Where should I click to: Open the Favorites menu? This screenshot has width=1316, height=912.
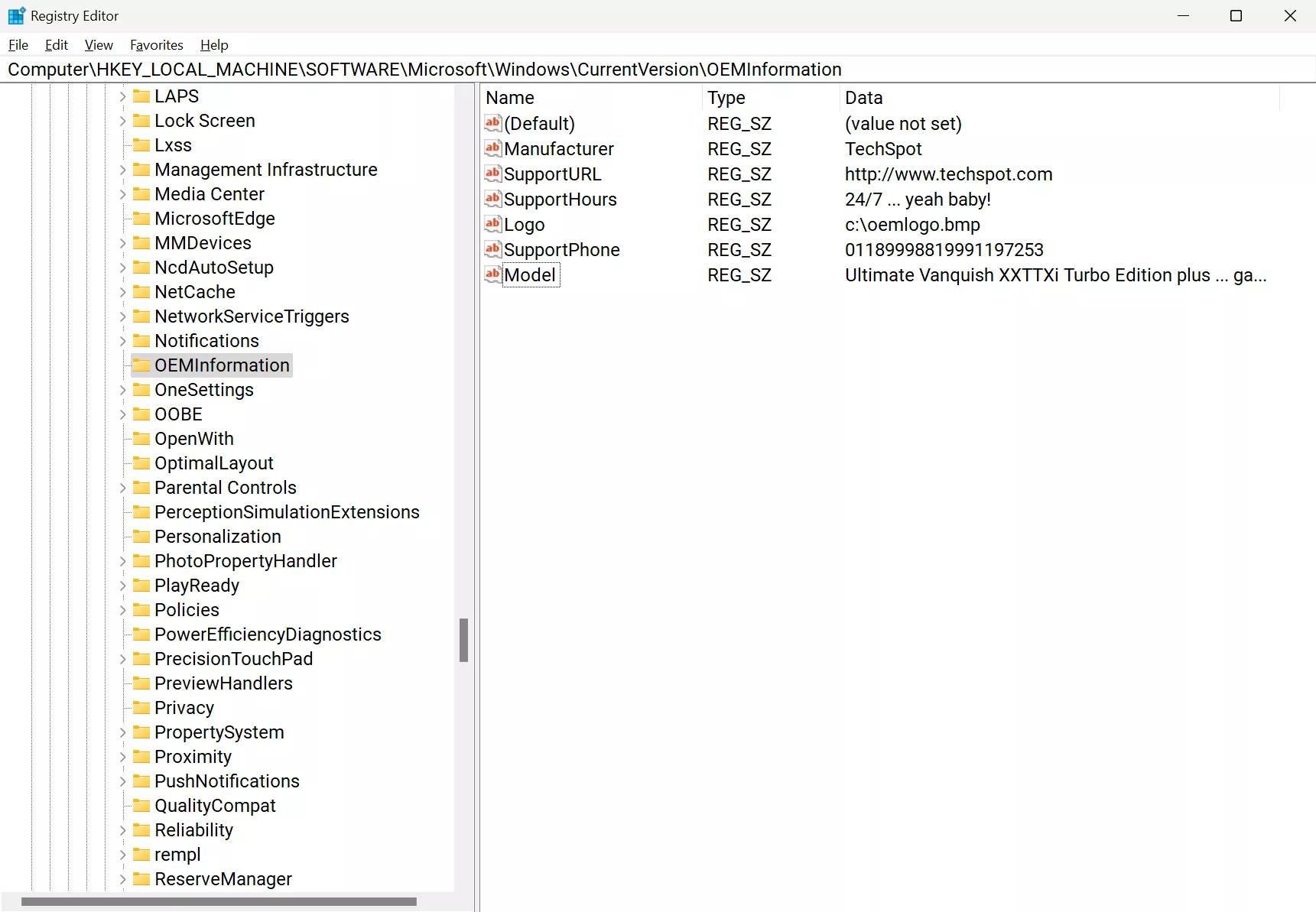point(157,45)
